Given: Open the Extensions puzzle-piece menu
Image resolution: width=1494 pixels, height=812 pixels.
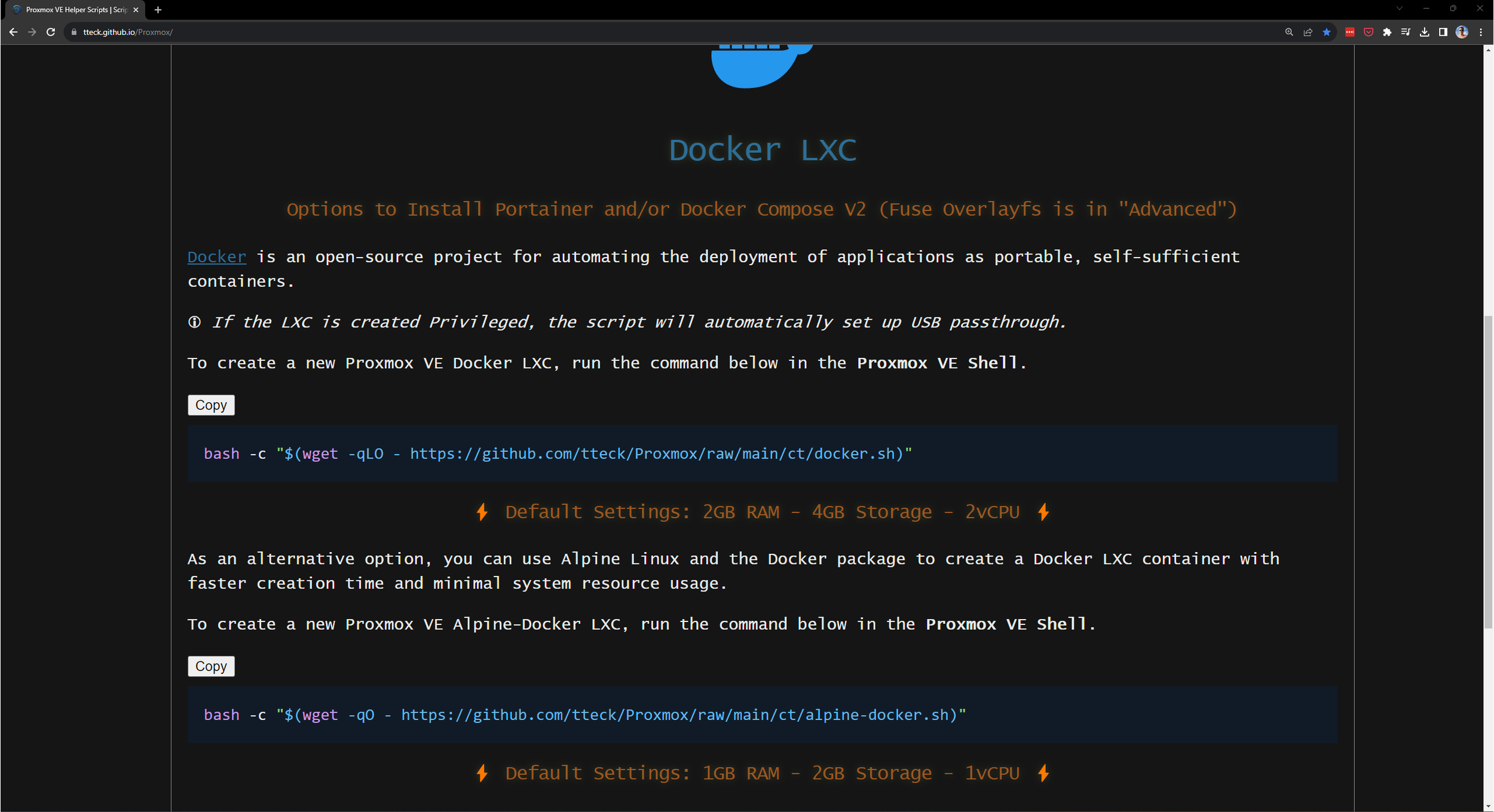Looking at the screenshot, I should click(1387, 32).
